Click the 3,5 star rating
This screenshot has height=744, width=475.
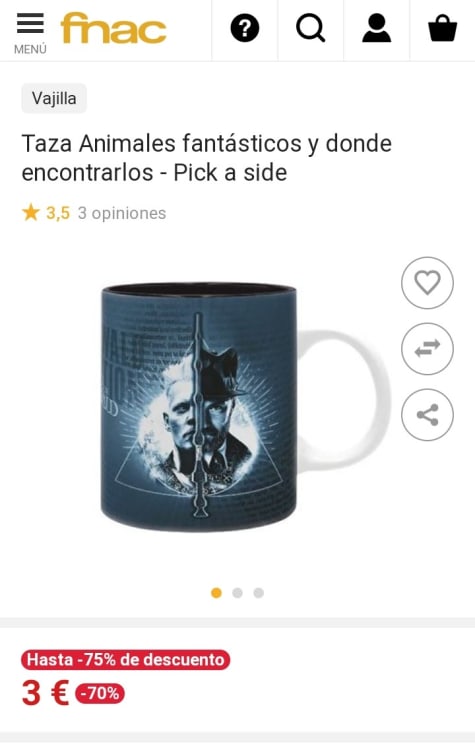[46, 213]
